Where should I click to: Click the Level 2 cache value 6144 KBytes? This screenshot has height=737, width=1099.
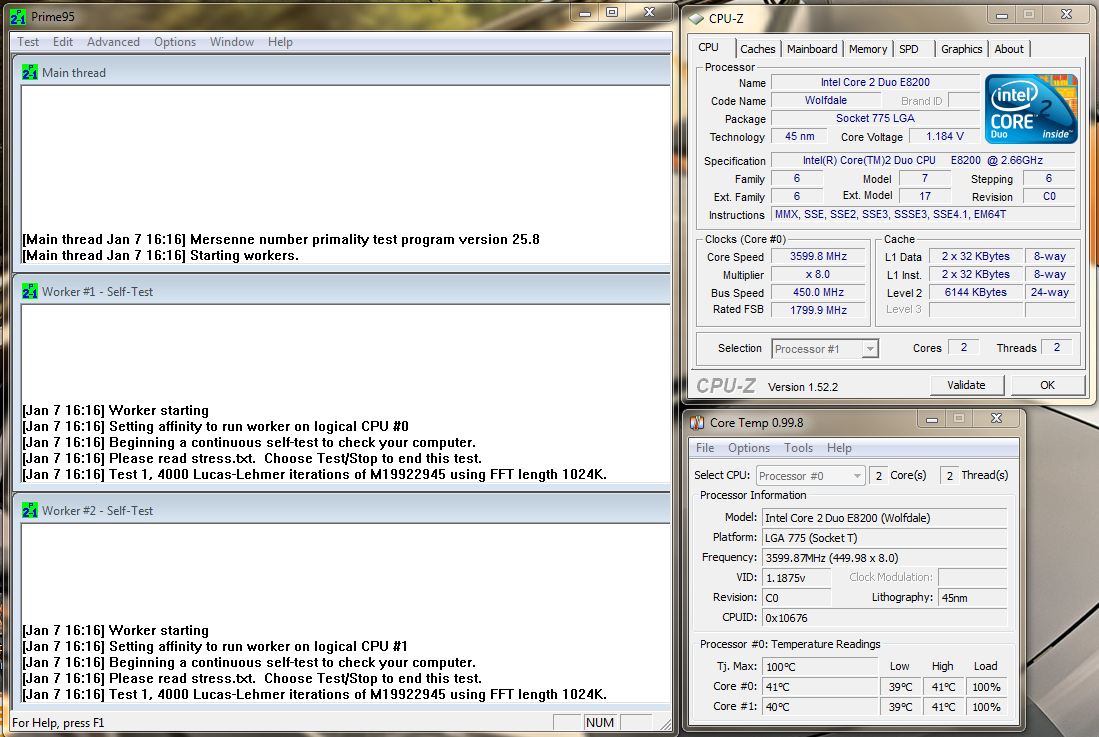pos(975,292)
